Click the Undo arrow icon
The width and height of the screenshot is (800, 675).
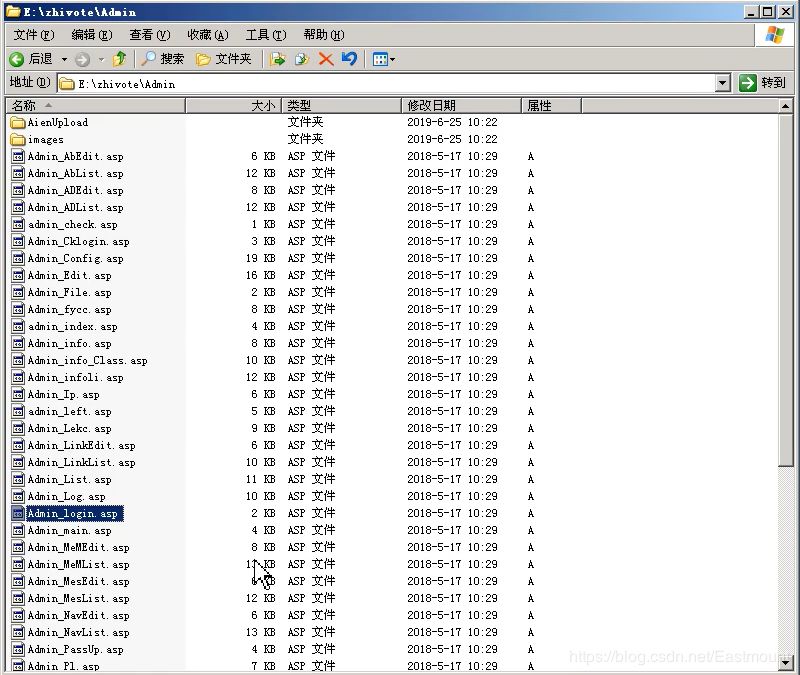point(349,59)
